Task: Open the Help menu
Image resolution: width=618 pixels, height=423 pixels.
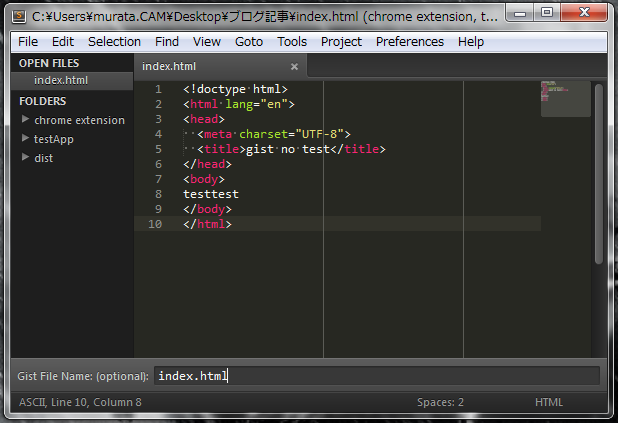Action: click(x=471, y=42)
